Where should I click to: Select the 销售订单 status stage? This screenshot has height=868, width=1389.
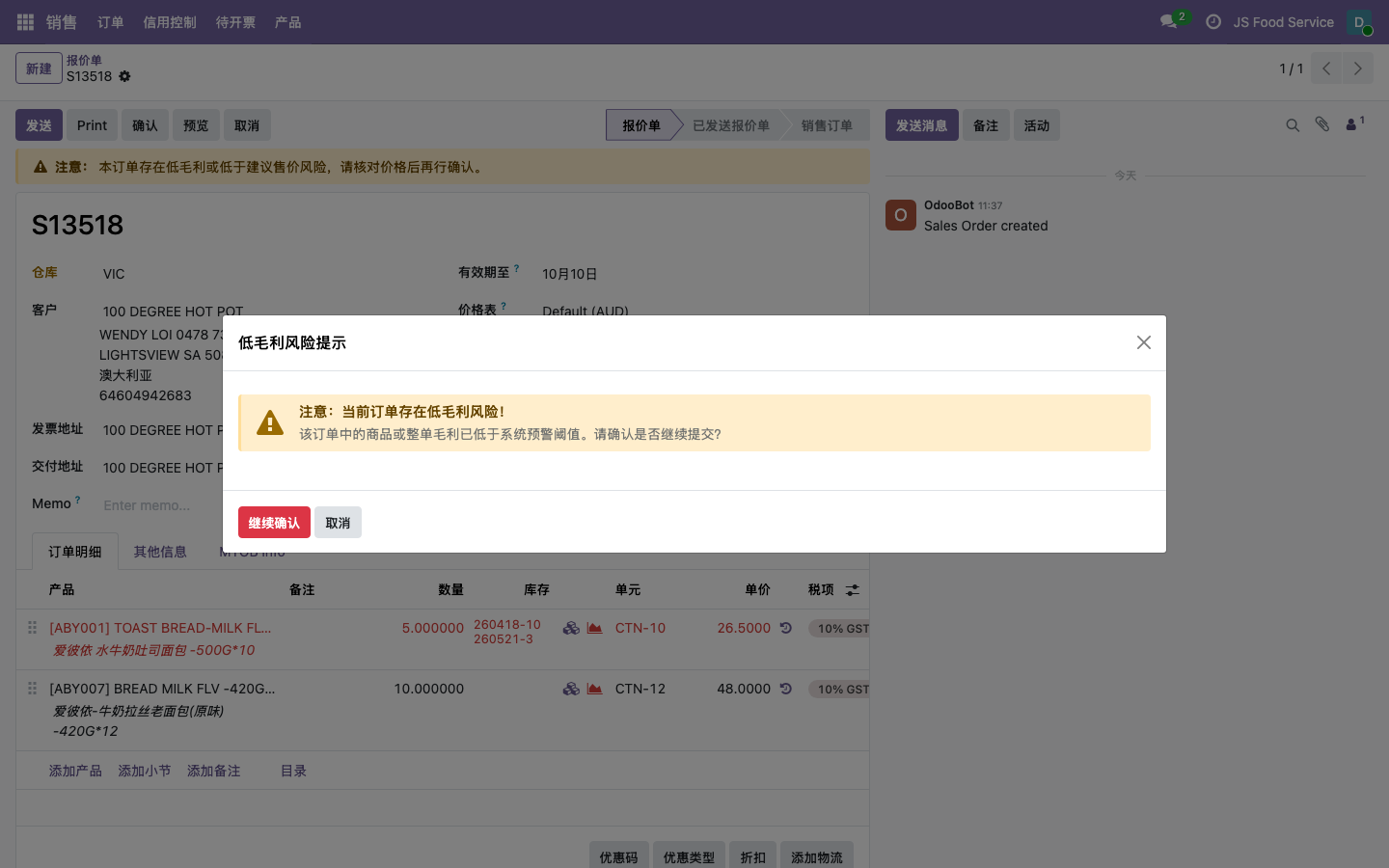pyautogui.click(x=827, y=125)
